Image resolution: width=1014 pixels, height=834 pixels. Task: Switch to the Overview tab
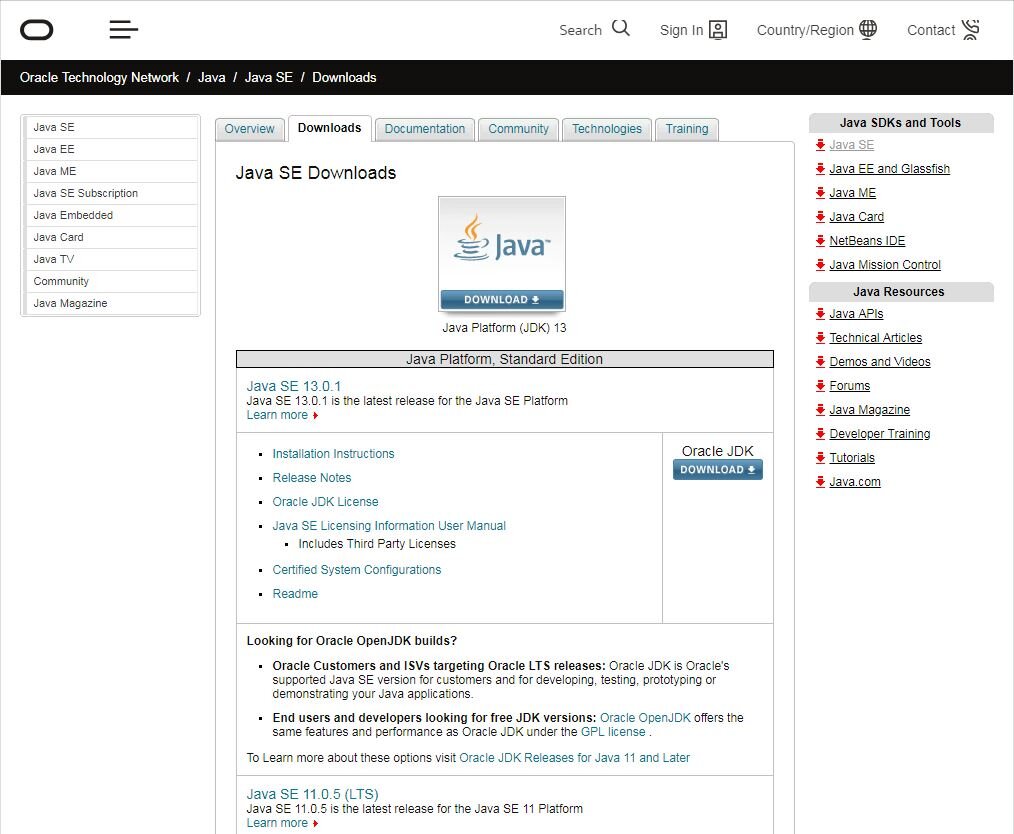tap(249, 129)
